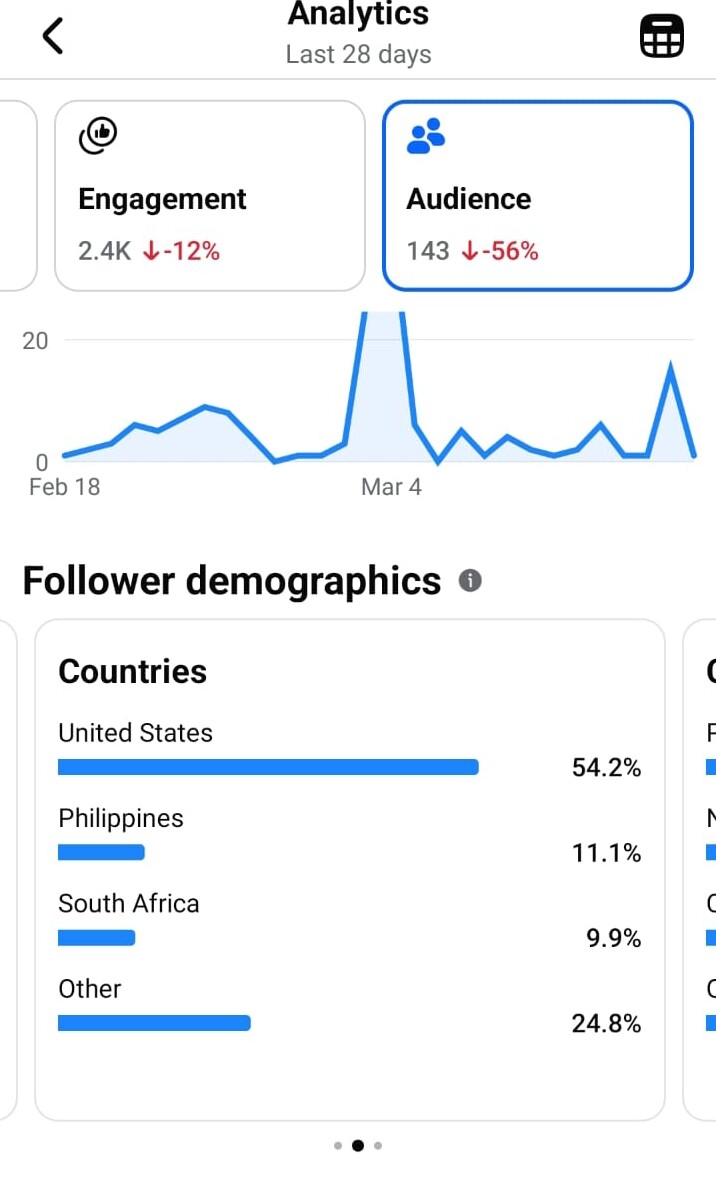716x1200 pixels.
Task: Select the Audience metric card
Action: [x=537, y=196]
